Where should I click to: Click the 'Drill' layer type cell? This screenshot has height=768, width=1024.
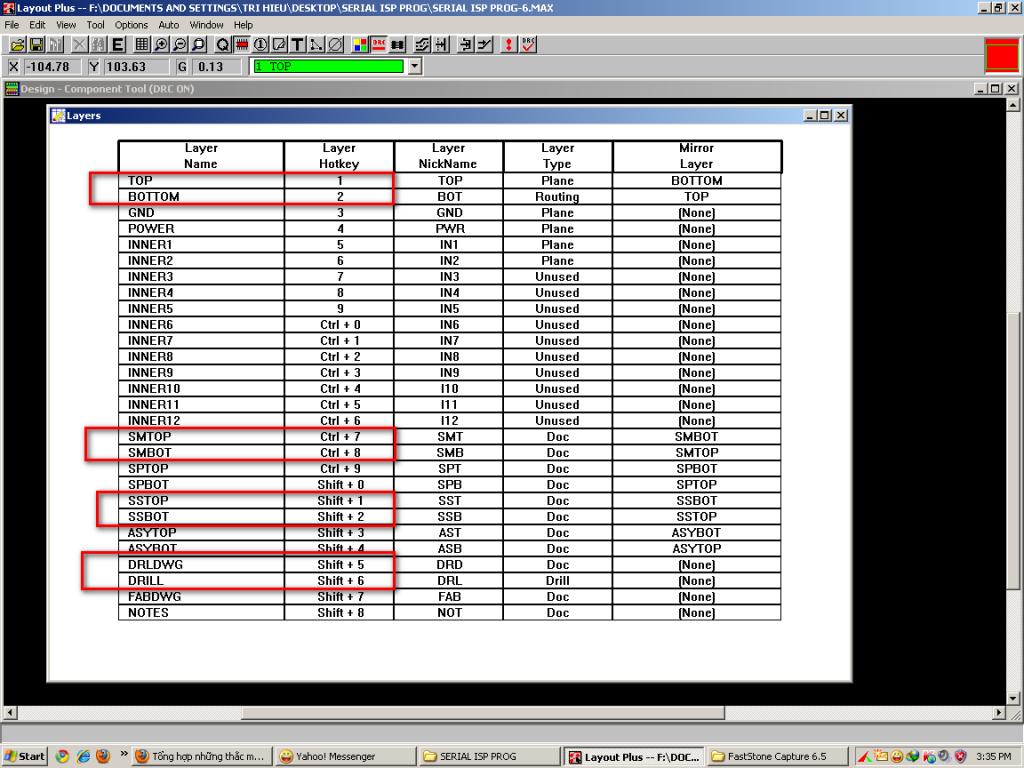[x=557, y=581]
